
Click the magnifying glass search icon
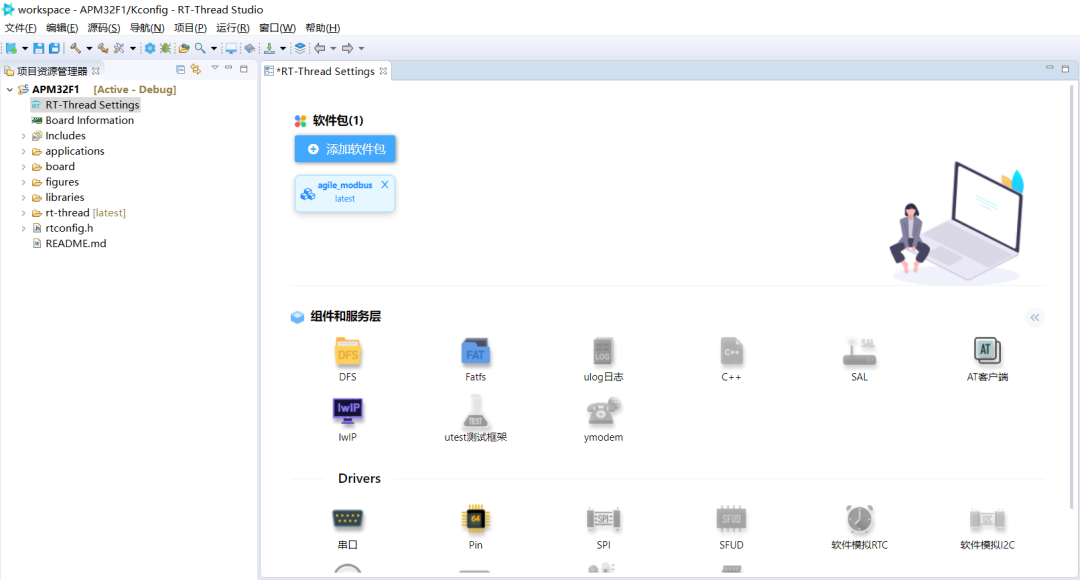[x=200, y=48]
